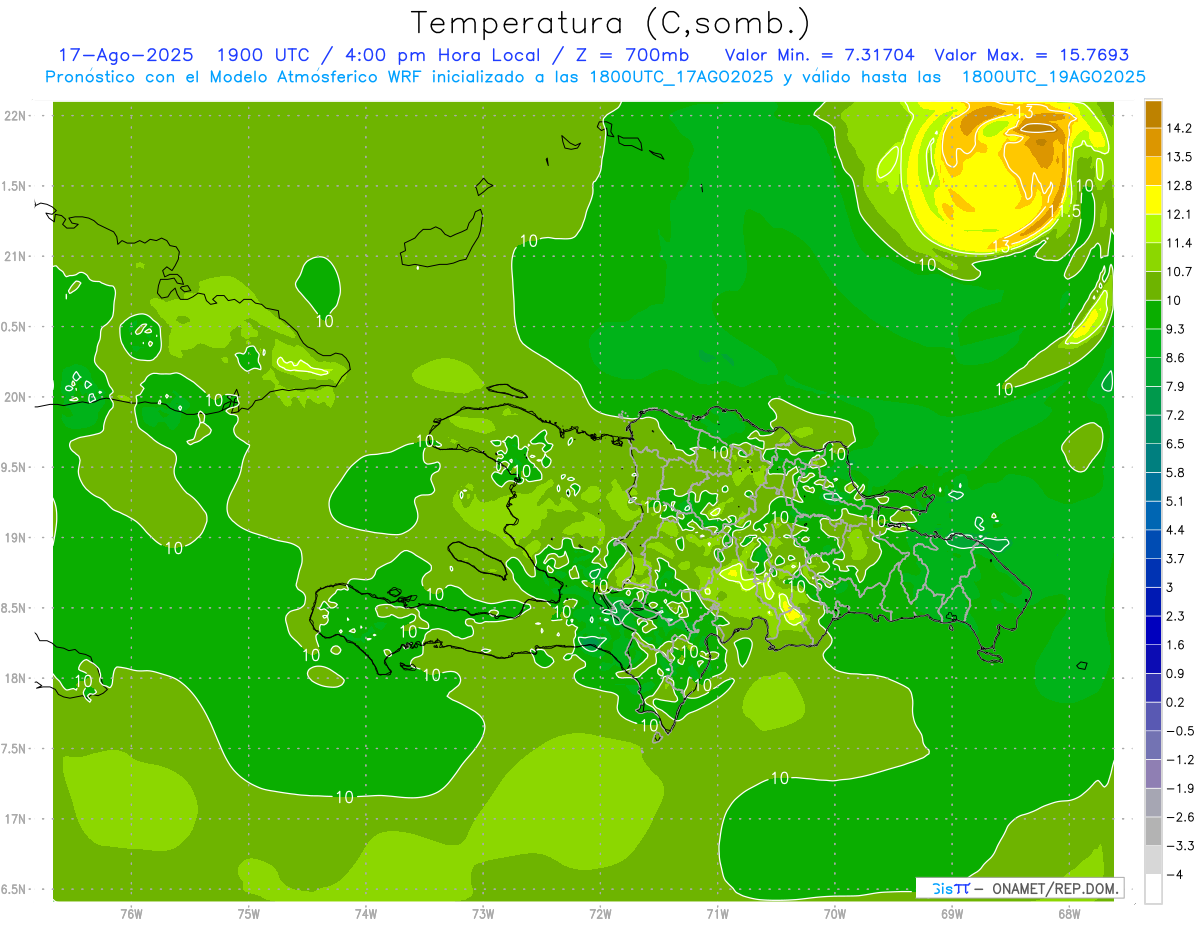Click the 20N latitude axis label

pyautogui.click(x=17, y=397)
